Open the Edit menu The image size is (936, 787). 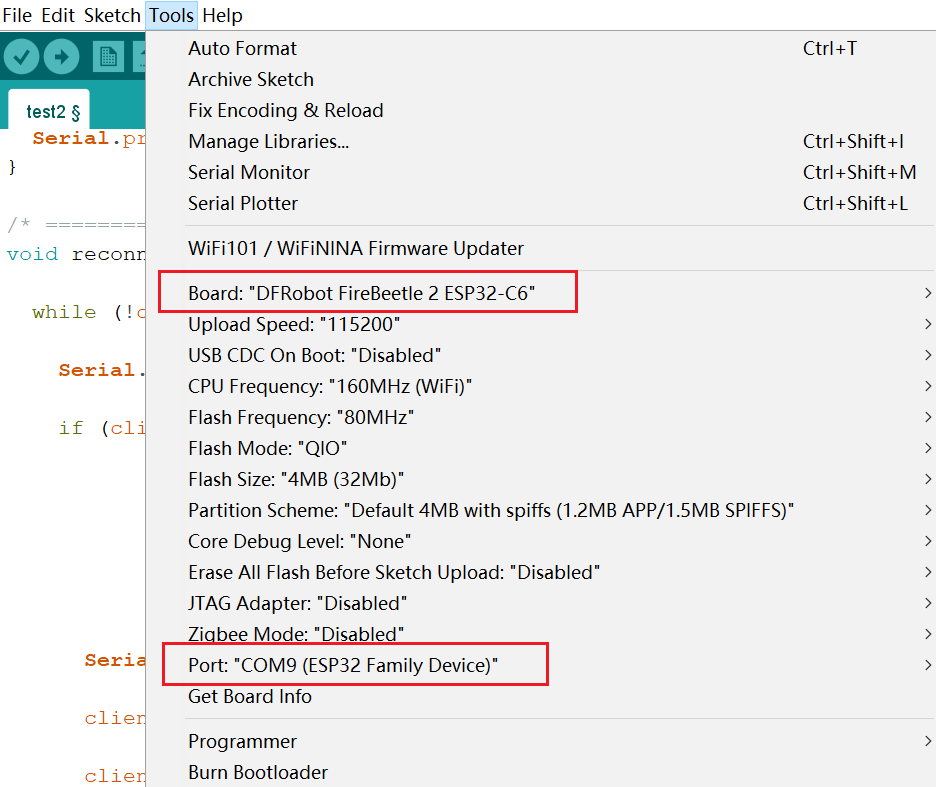(58, 15)
